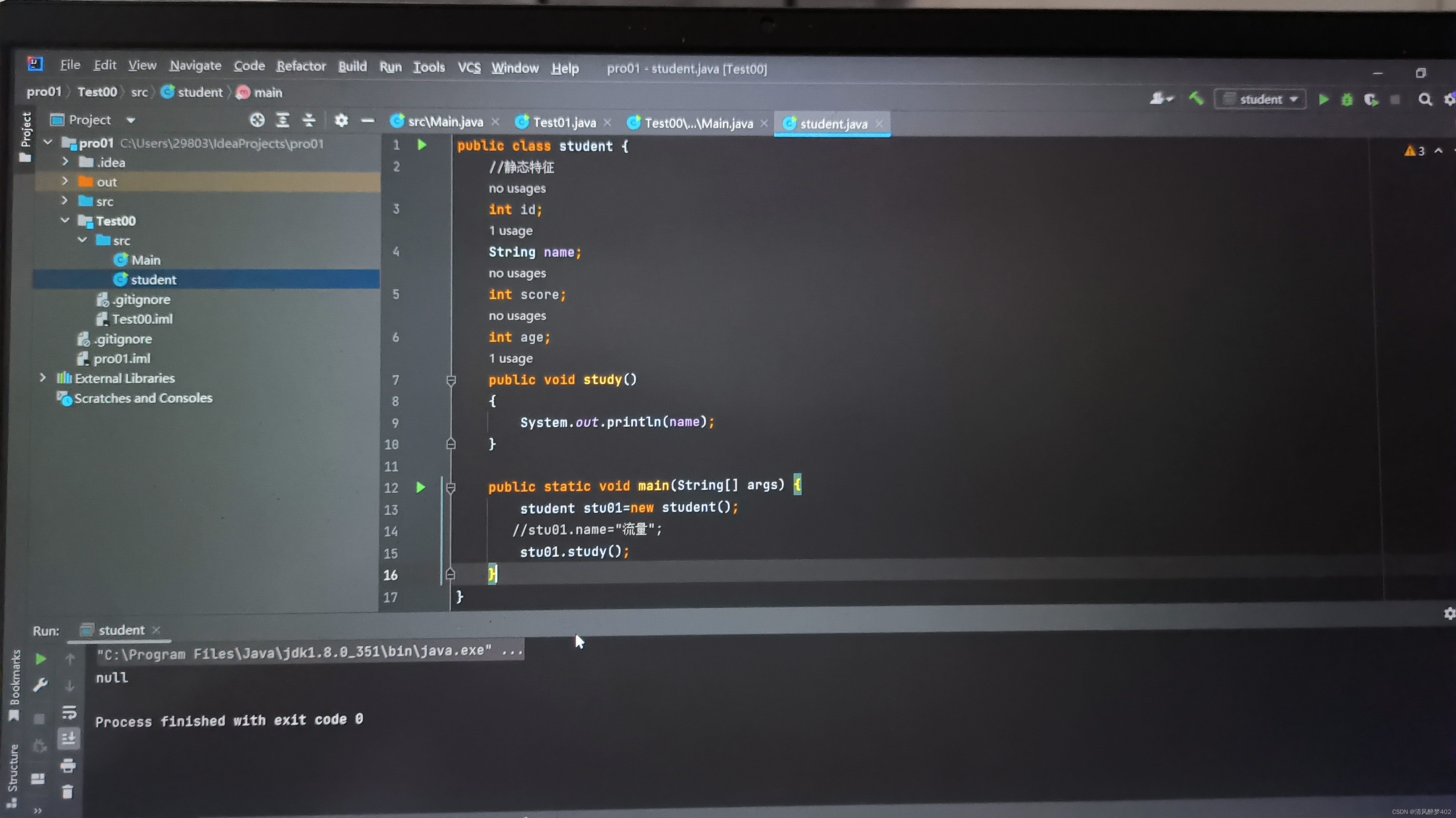Toggle the Project tool window side button
The image size is (1456, 818).
coord(25,137)
